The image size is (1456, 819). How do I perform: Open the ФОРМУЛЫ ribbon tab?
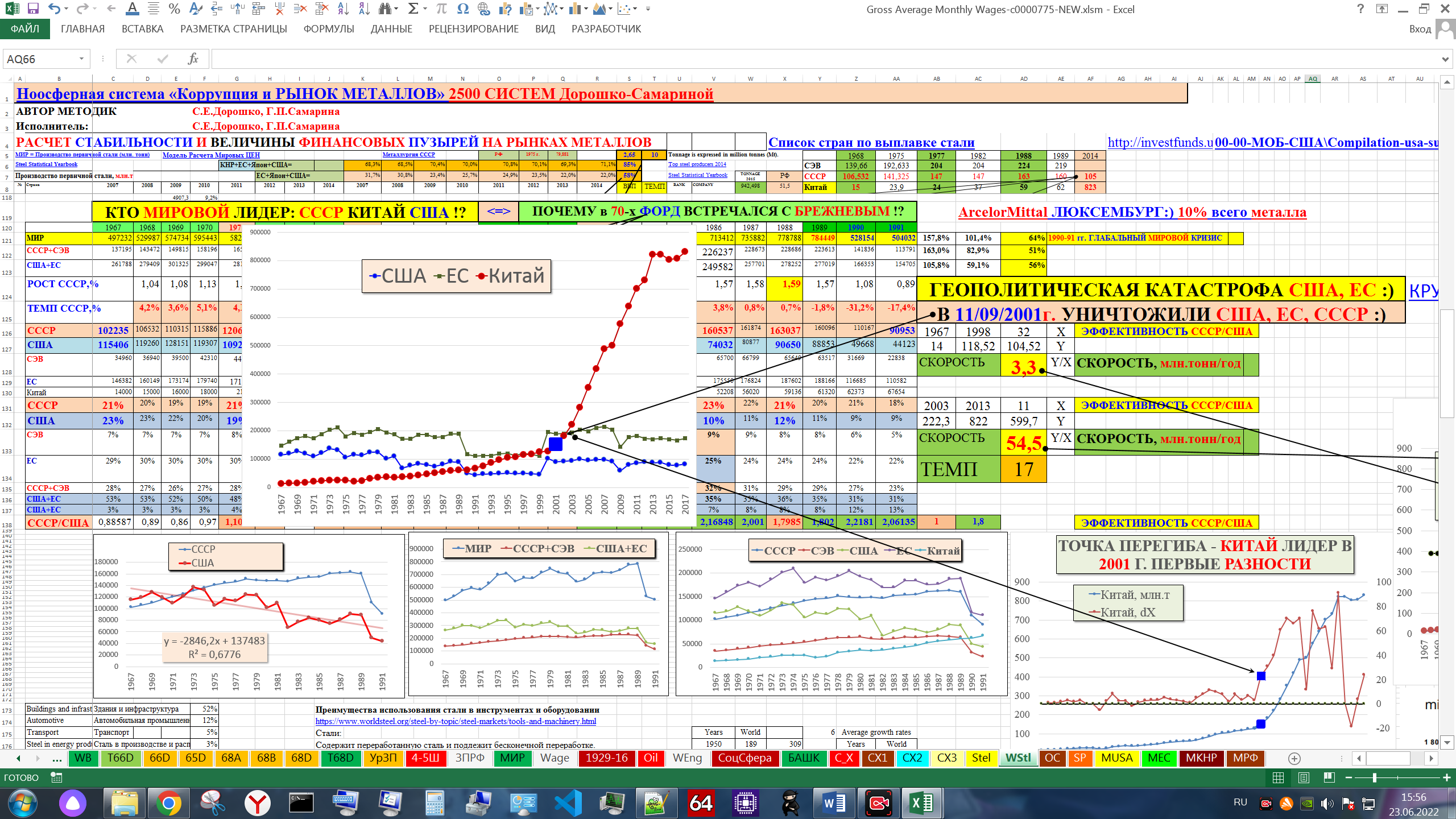[x=328, y=29]
